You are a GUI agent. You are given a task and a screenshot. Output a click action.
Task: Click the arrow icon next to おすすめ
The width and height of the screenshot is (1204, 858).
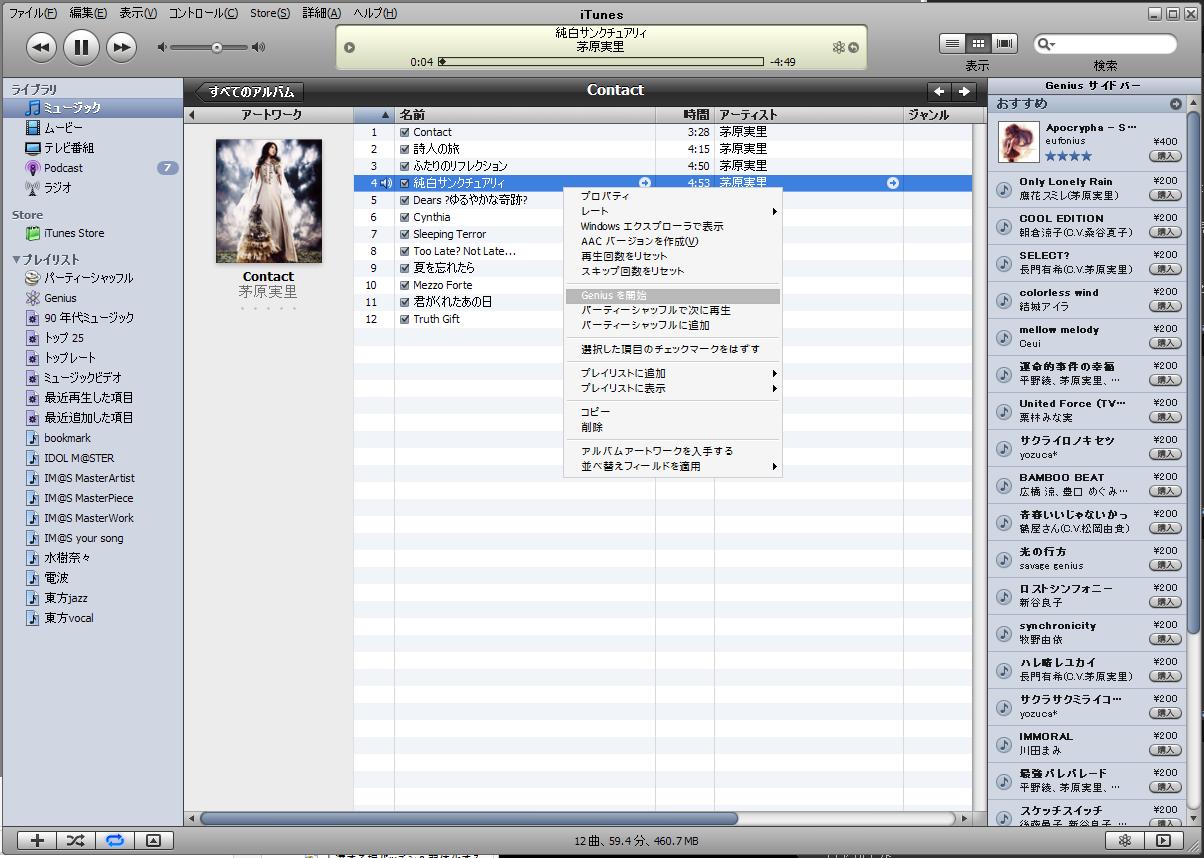click(1176, 104)
